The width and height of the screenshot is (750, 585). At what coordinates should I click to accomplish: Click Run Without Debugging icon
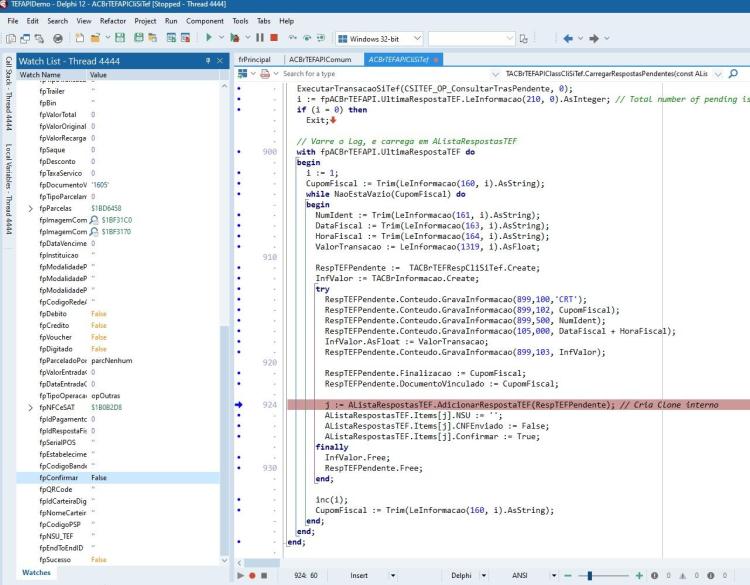click(x=235, y=38)
